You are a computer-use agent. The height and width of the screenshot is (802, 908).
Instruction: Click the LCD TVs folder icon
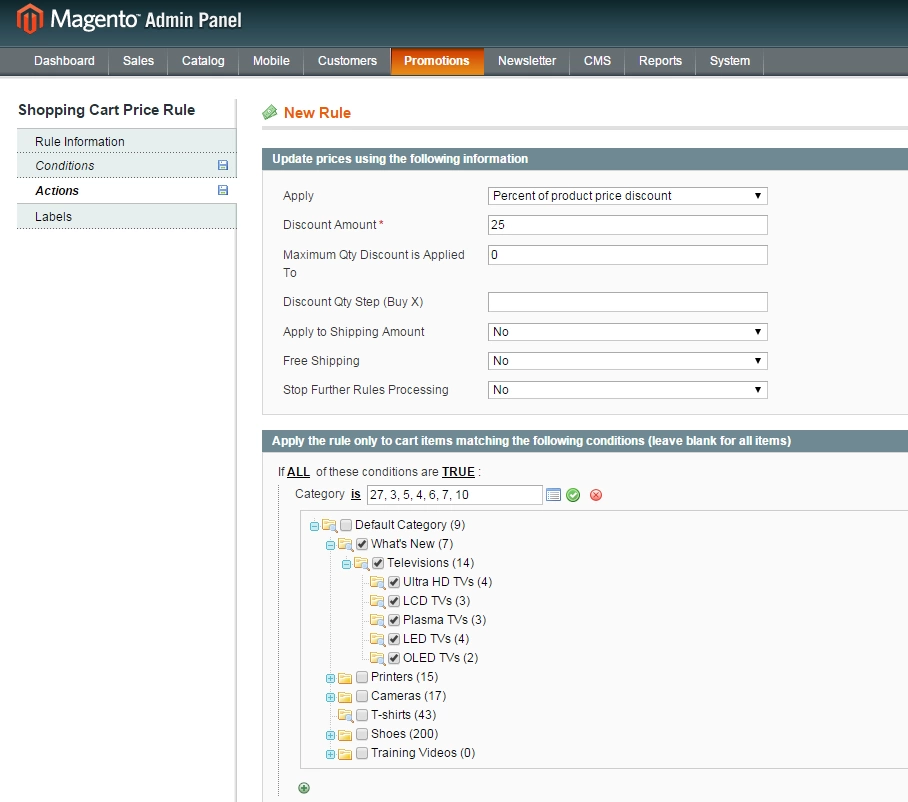point(378,601)
